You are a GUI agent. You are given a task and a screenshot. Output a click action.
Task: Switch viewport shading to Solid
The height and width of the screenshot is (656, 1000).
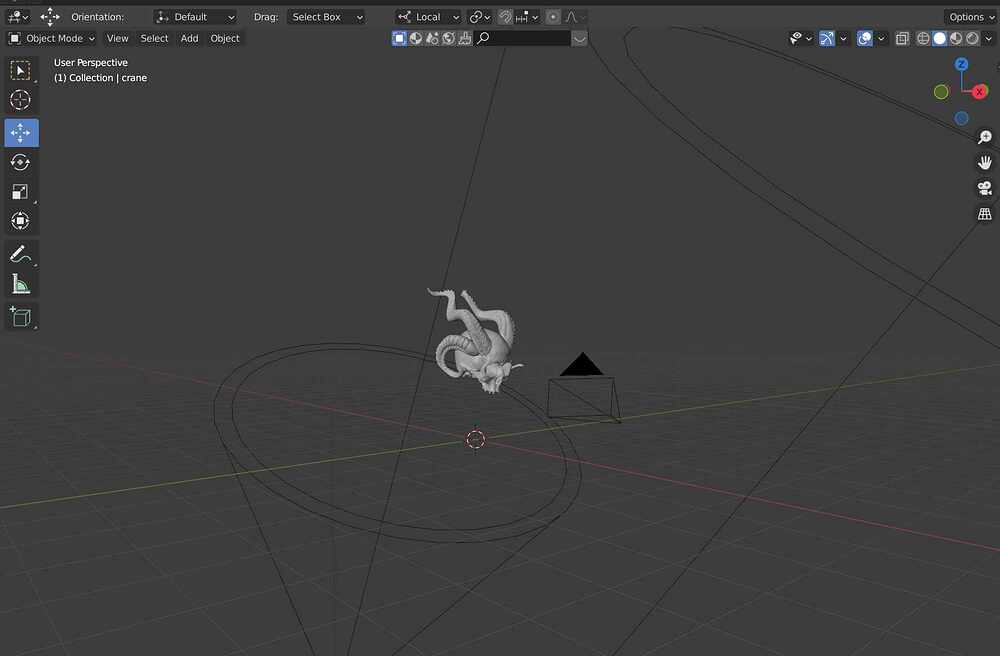coord(939,38)
